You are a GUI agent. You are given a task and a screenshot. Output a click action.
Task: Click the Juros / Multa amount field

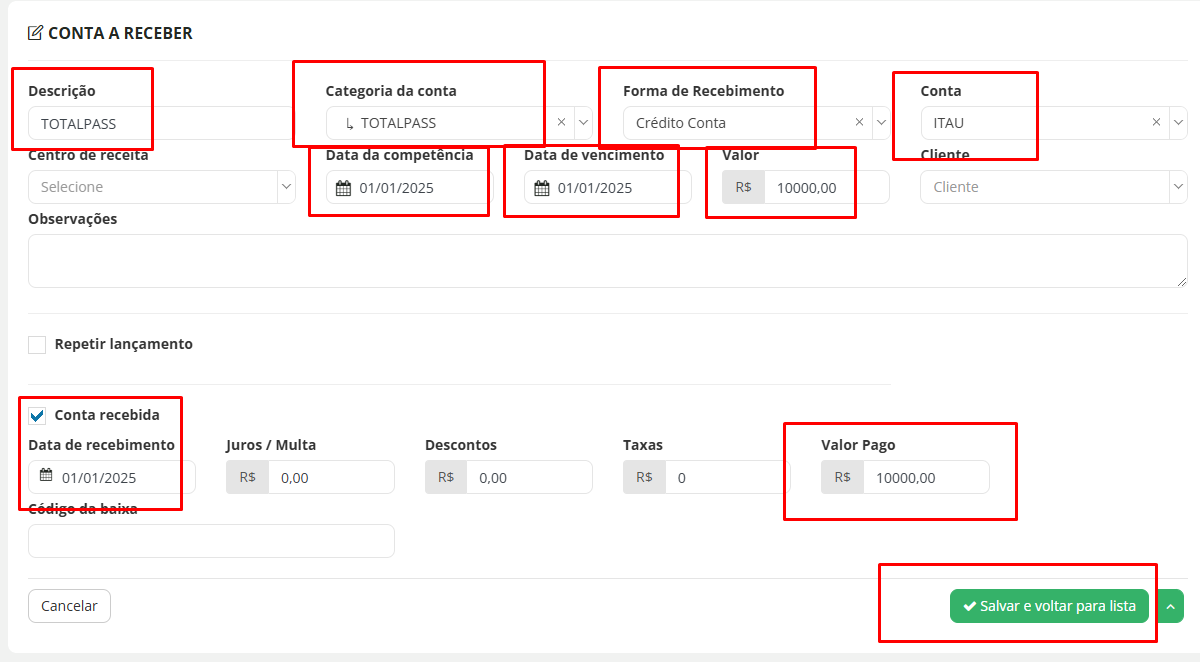331,477
